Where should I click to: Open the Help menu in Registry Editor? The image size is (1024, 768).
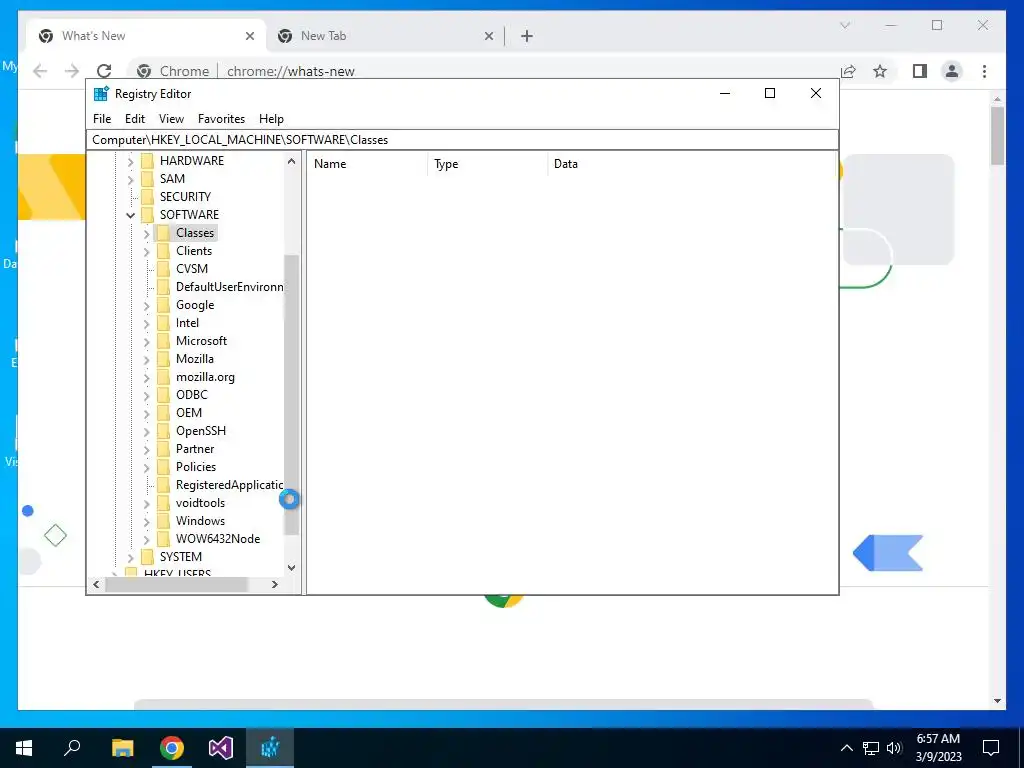(x=271, y=119)
